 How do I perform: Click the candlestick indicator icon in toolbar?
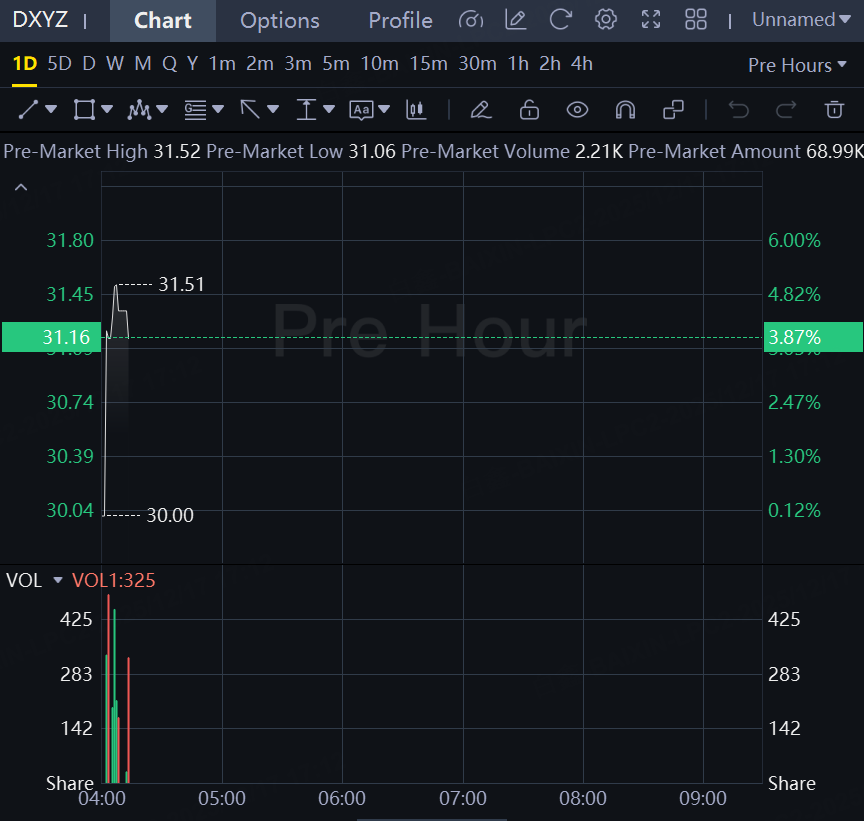[x=416, y=109]
